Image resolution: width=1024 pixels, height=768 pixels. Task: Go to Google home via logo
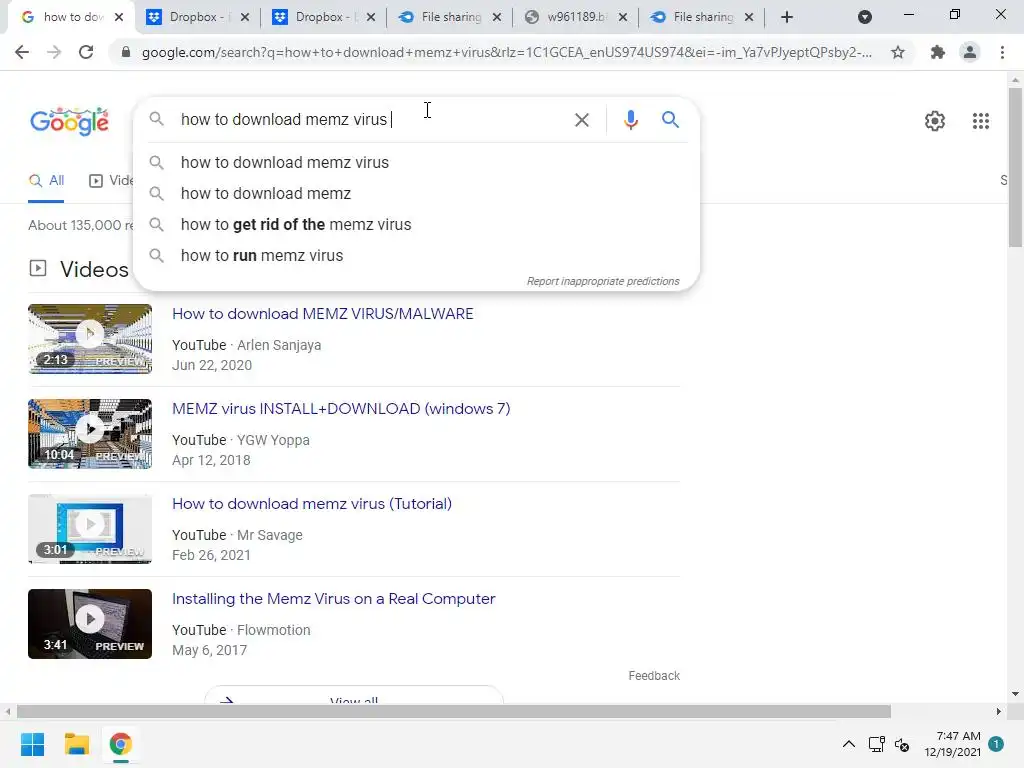(70, 121)
